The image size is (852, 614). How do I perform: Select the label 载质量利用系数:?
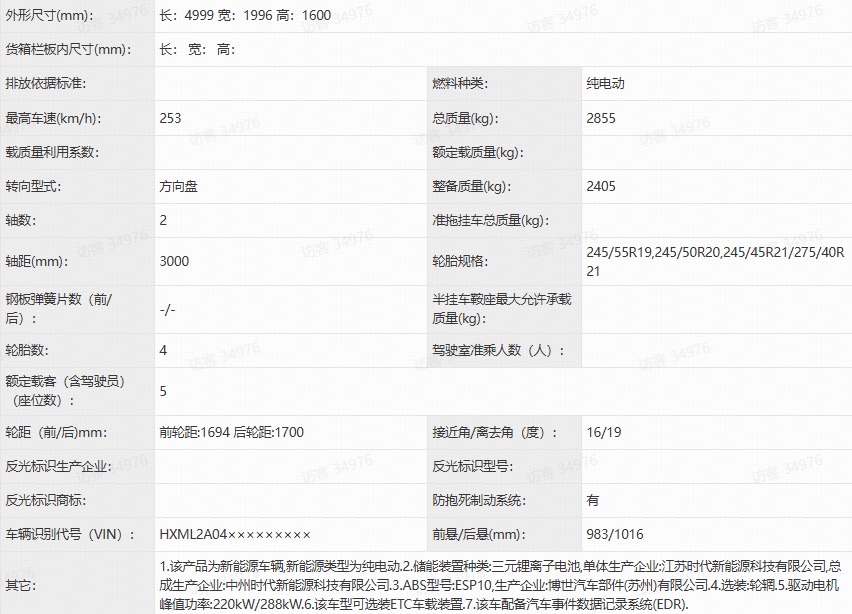tap(52, 152)
